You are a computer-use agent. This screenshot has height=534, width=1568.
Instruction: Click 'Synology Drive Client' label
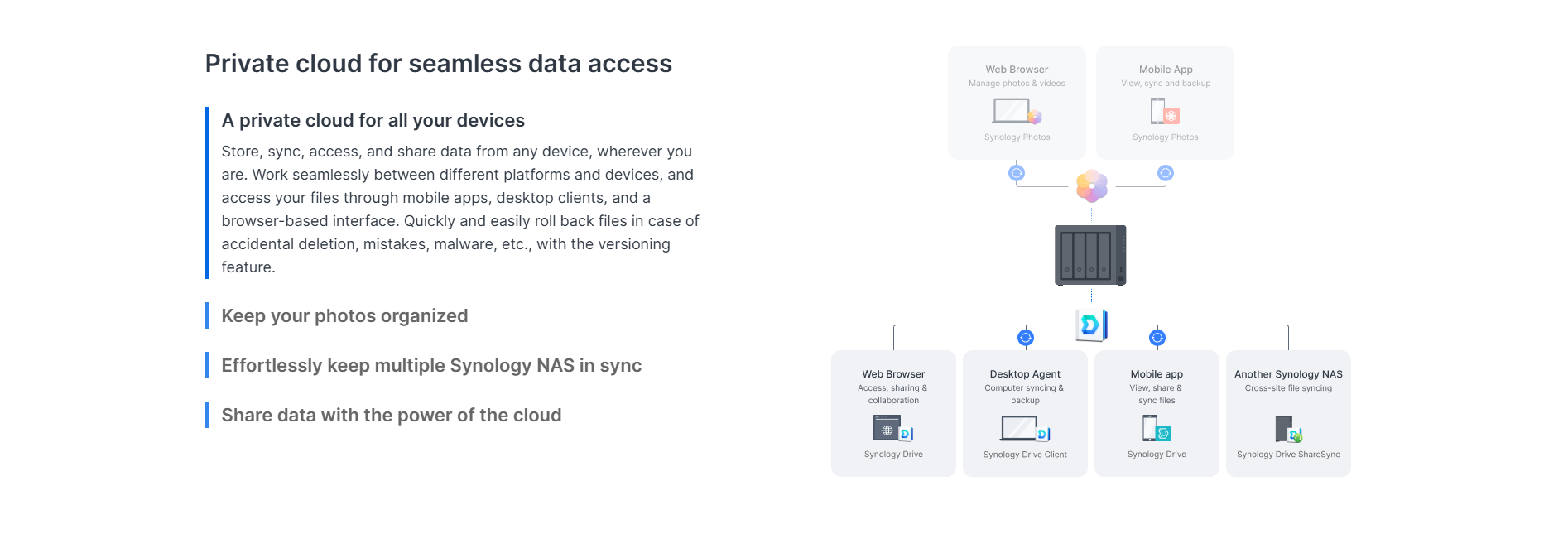(1025, 455)
